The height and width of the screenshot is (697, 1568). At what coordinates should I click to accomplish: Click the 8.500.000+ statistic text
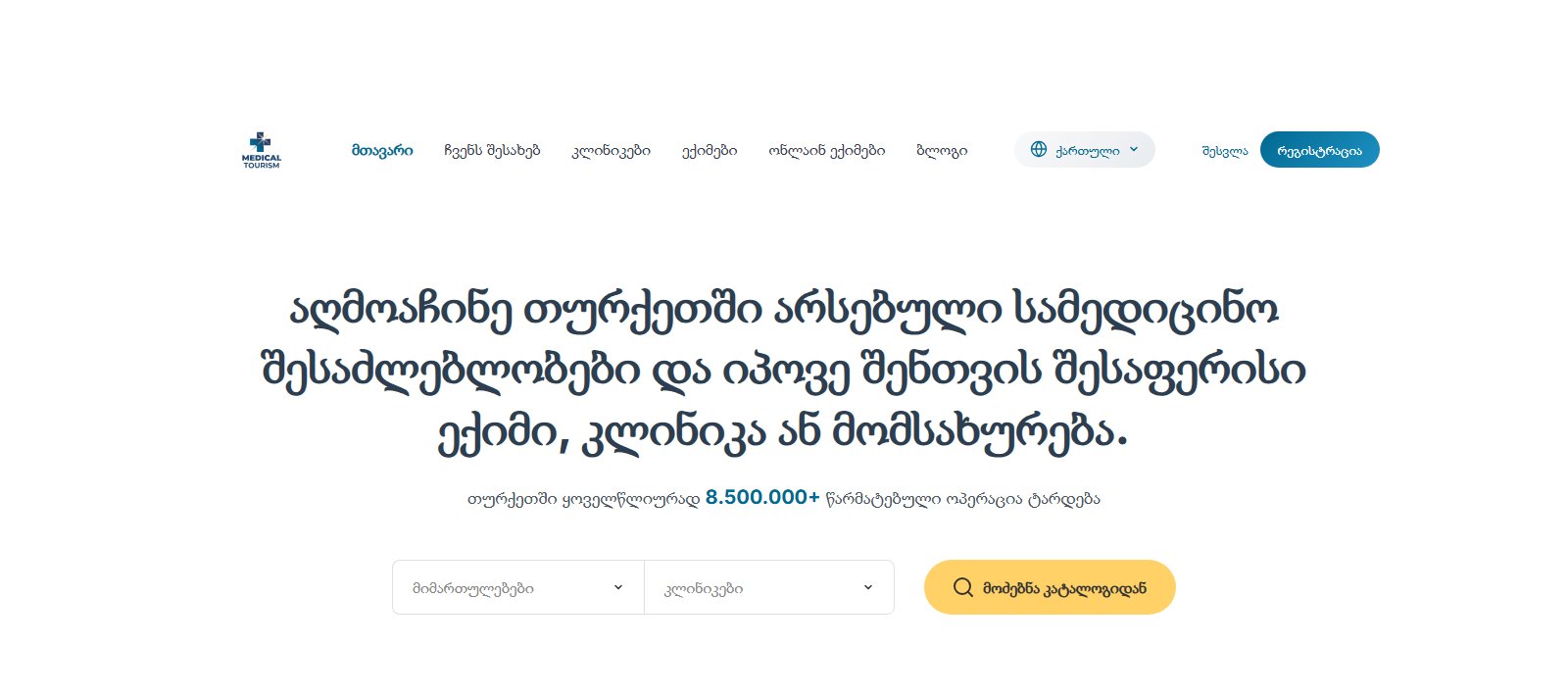762,497
